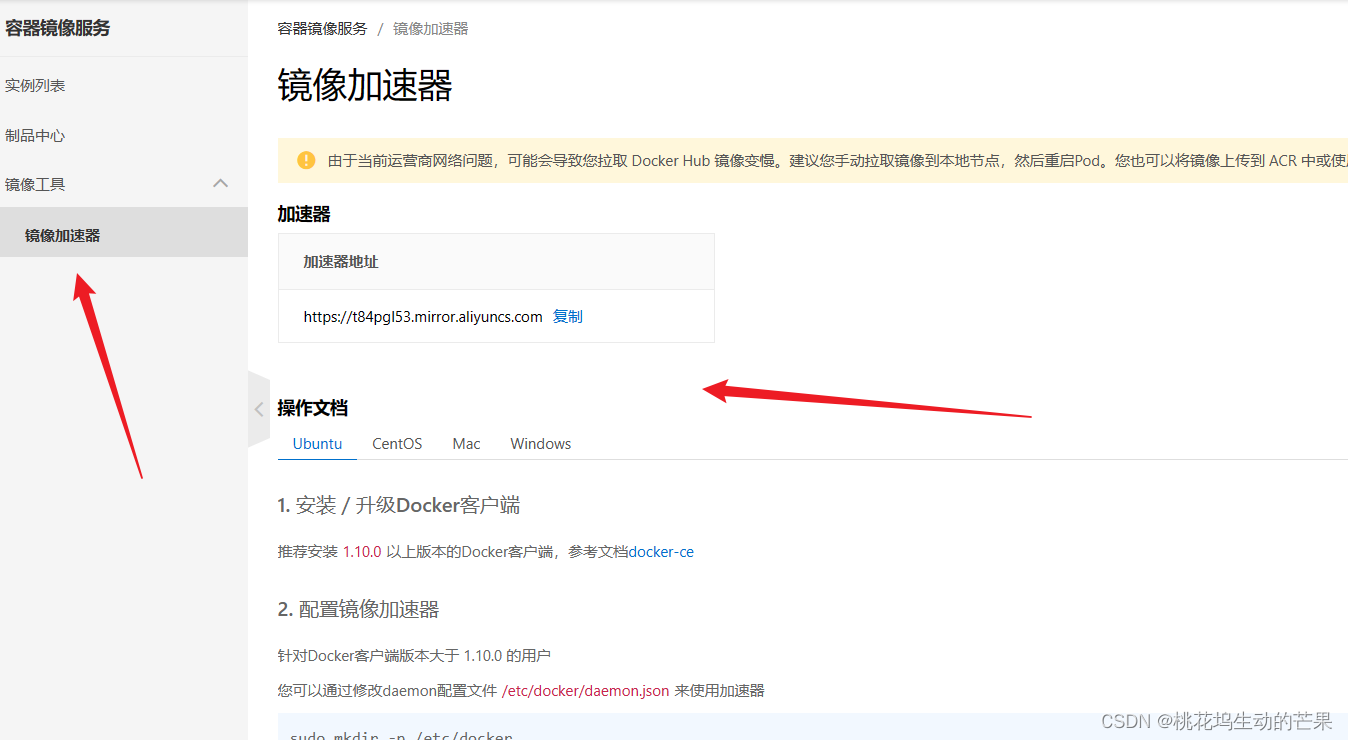Click the 容器镜像服务 sidebar title
Screen dimensions: 1348x740
pos(58,28)
